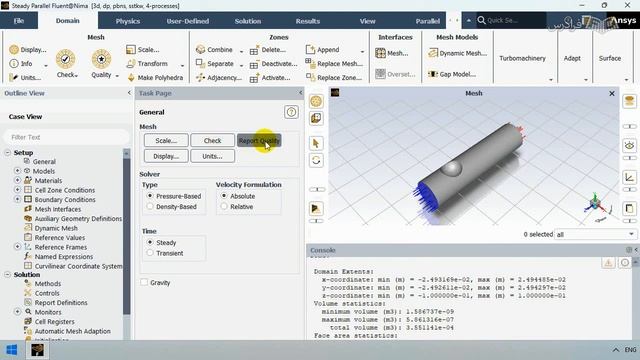The height and width of the screenshot is (360, 640).
Task: Click Make Polyhedra in ribbon
Action: [155, 78]
